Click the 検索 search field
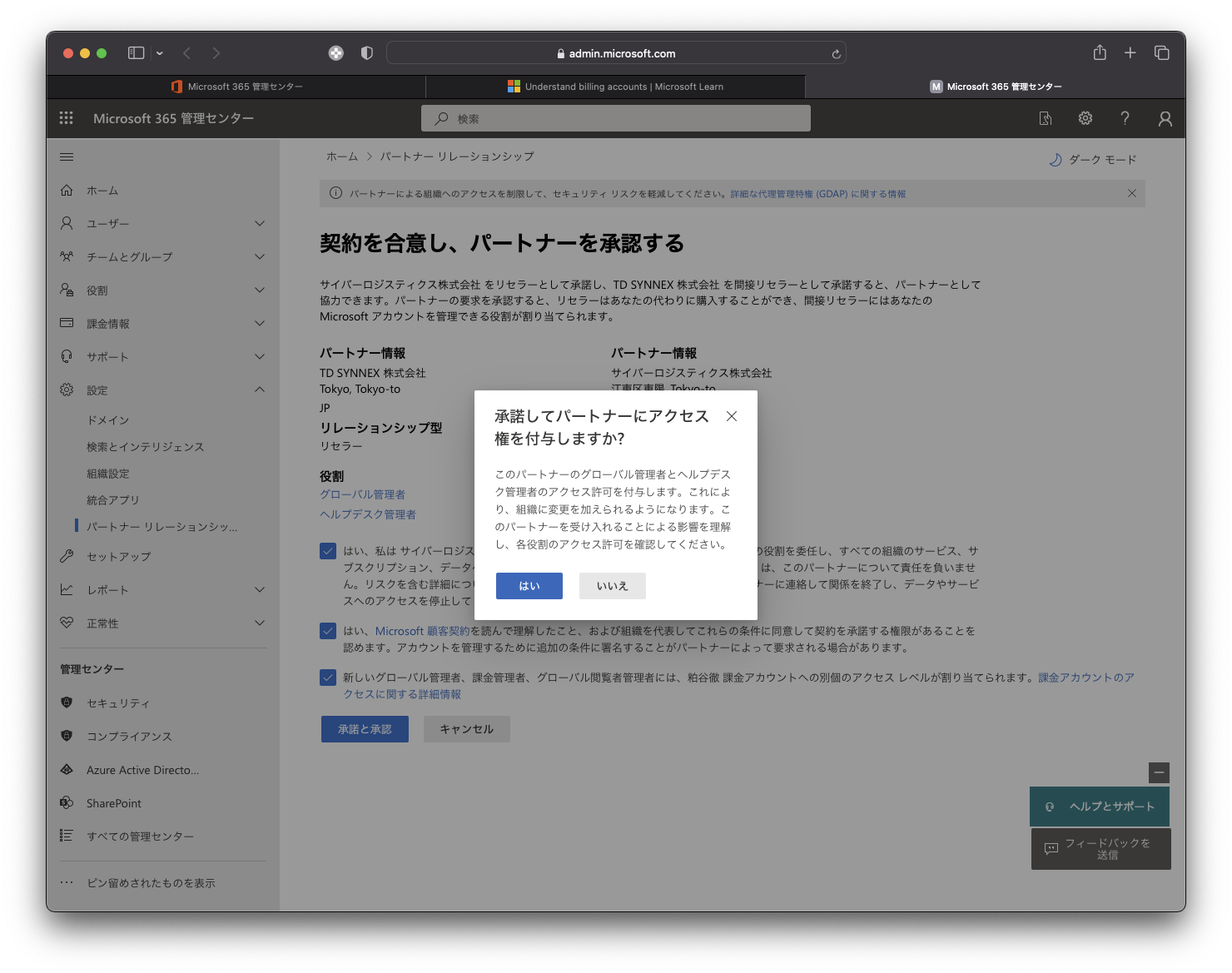This screenshot has width=1232, height=973. coord(616,118)
